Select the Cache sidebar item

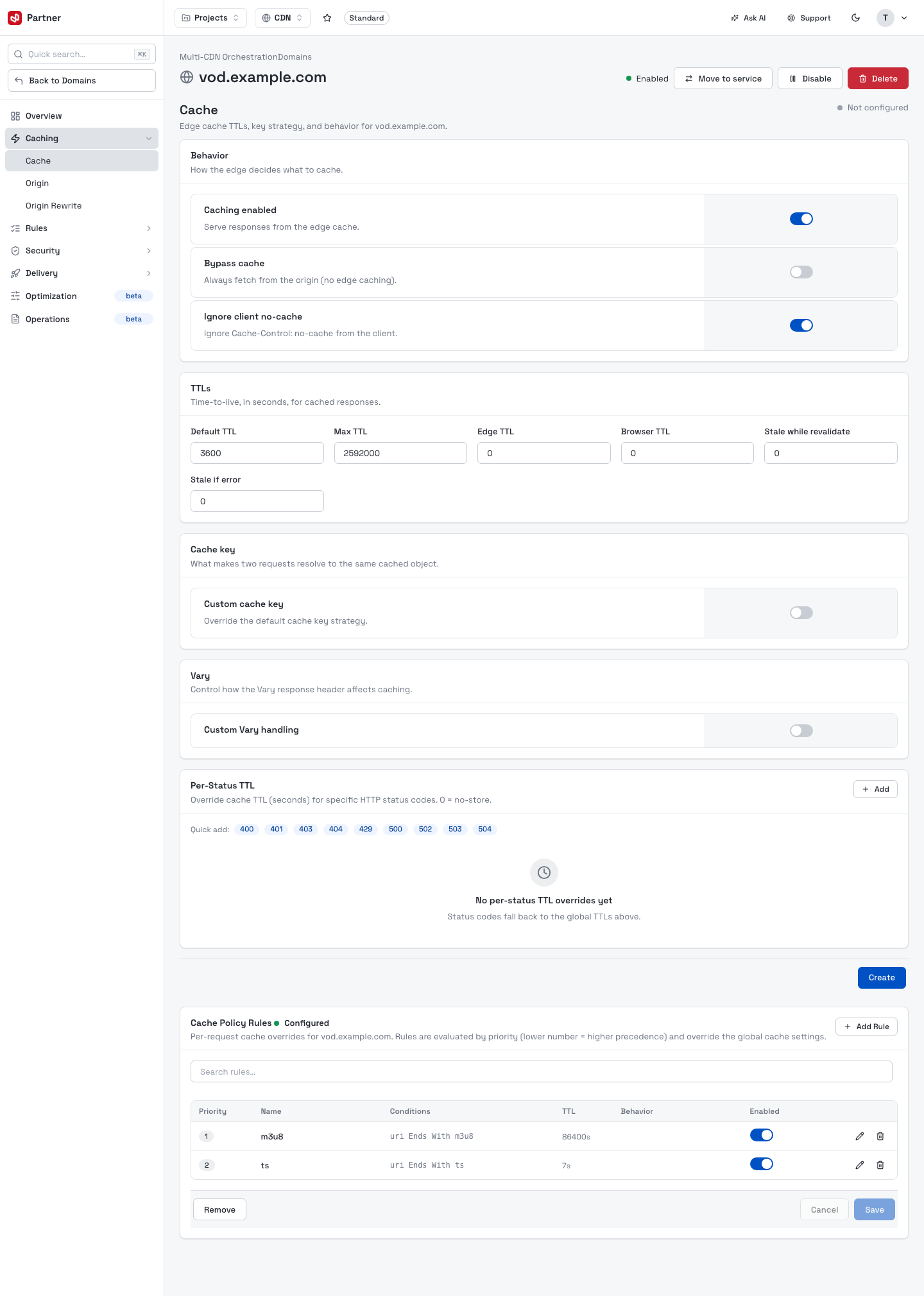(x=81, y=161)
